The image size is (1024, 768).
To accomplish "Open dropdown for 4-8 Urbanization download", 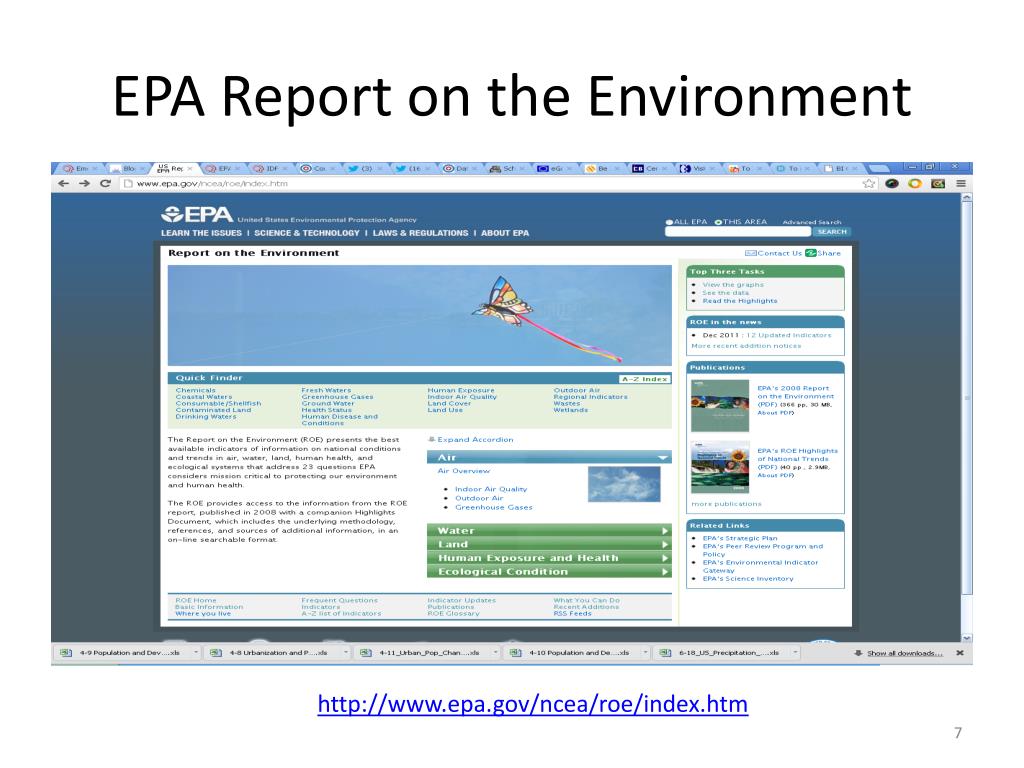I will (345, 652).
